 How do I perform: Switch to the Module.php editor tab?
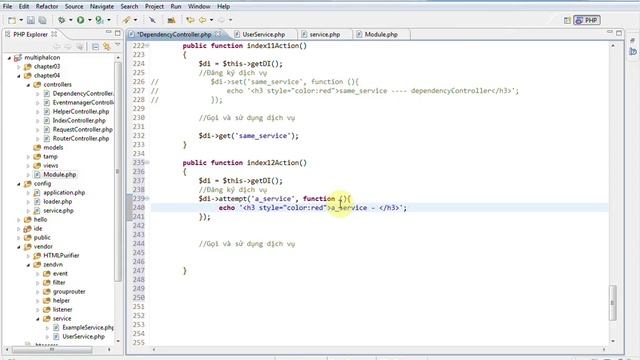[381, 35]
